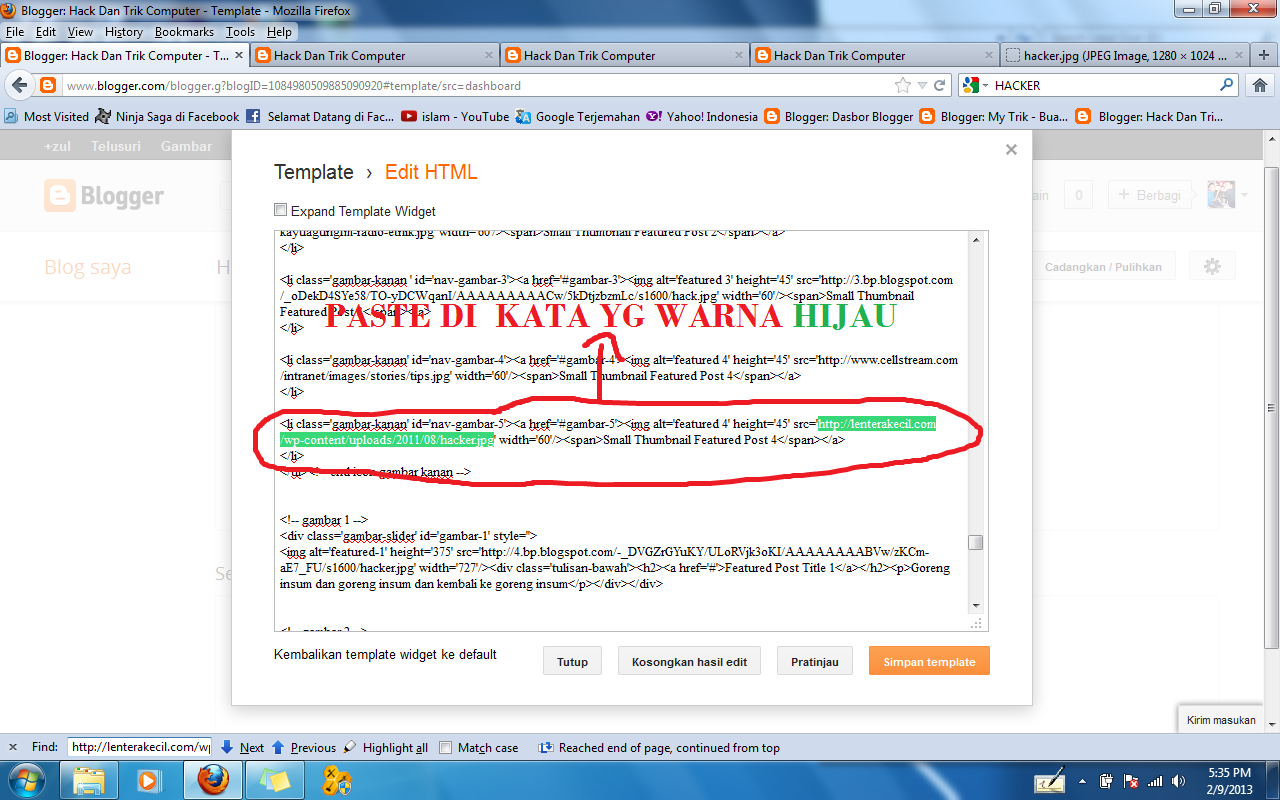Tick the Expand Template Widget checkbox

pyautogui.click(x=281, y=211)
